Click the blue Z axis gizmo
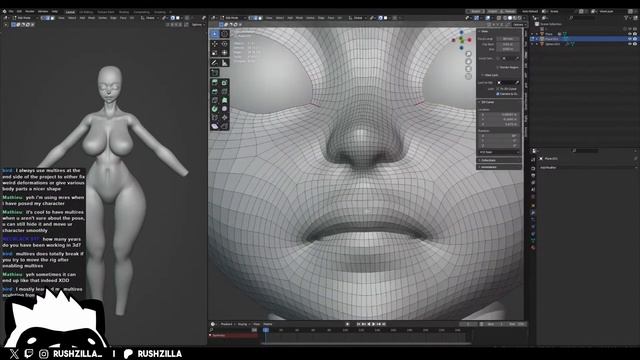The image size is (640, 360). coord(462,32)
